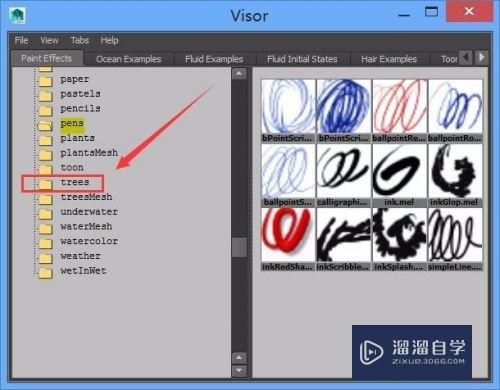
Task: Choose the ballpointS brush thumbnail
Action: click(288, 171)
